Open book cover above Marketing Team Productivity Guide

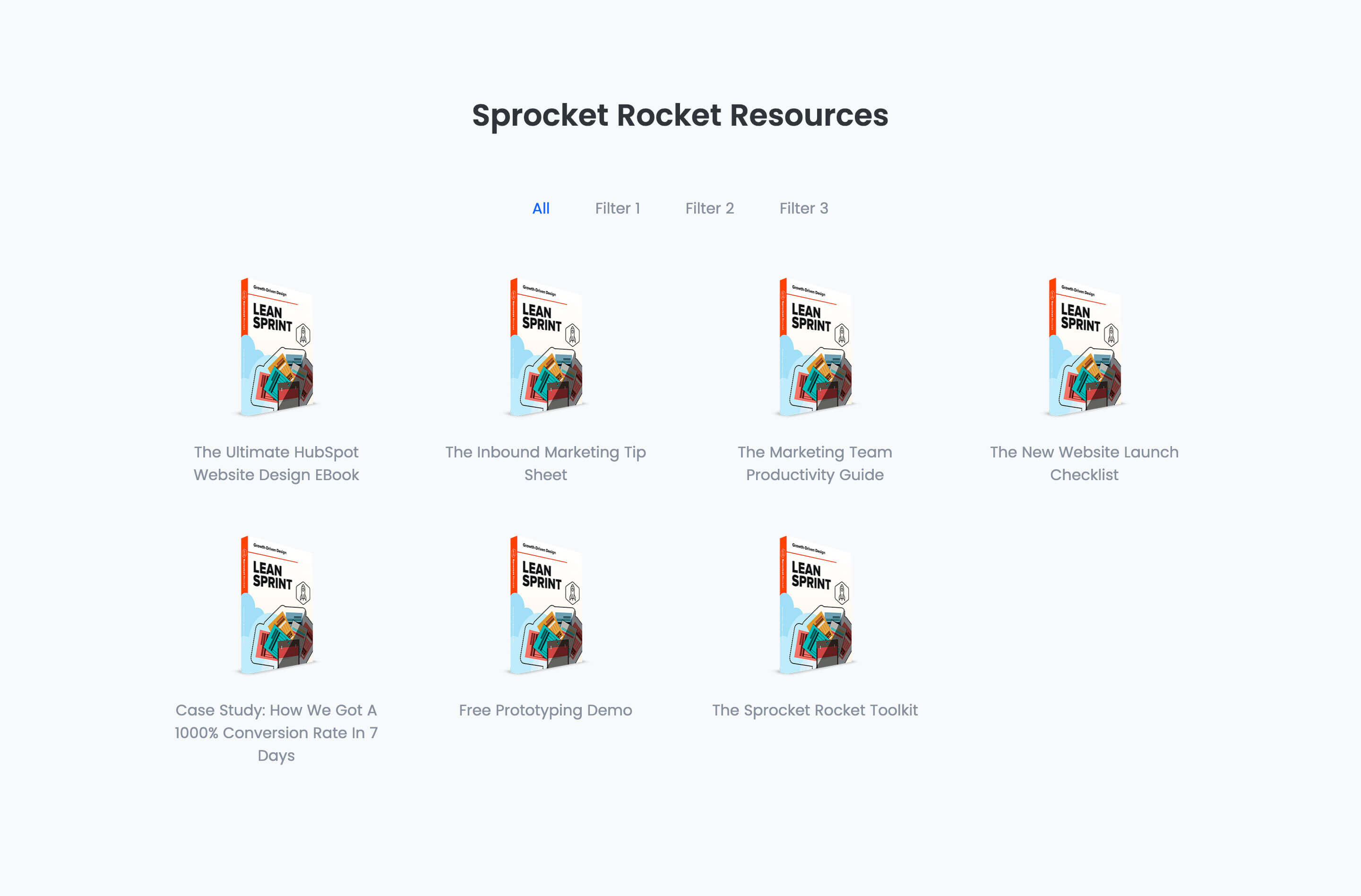pyautogui.click(x=815, y=346)
